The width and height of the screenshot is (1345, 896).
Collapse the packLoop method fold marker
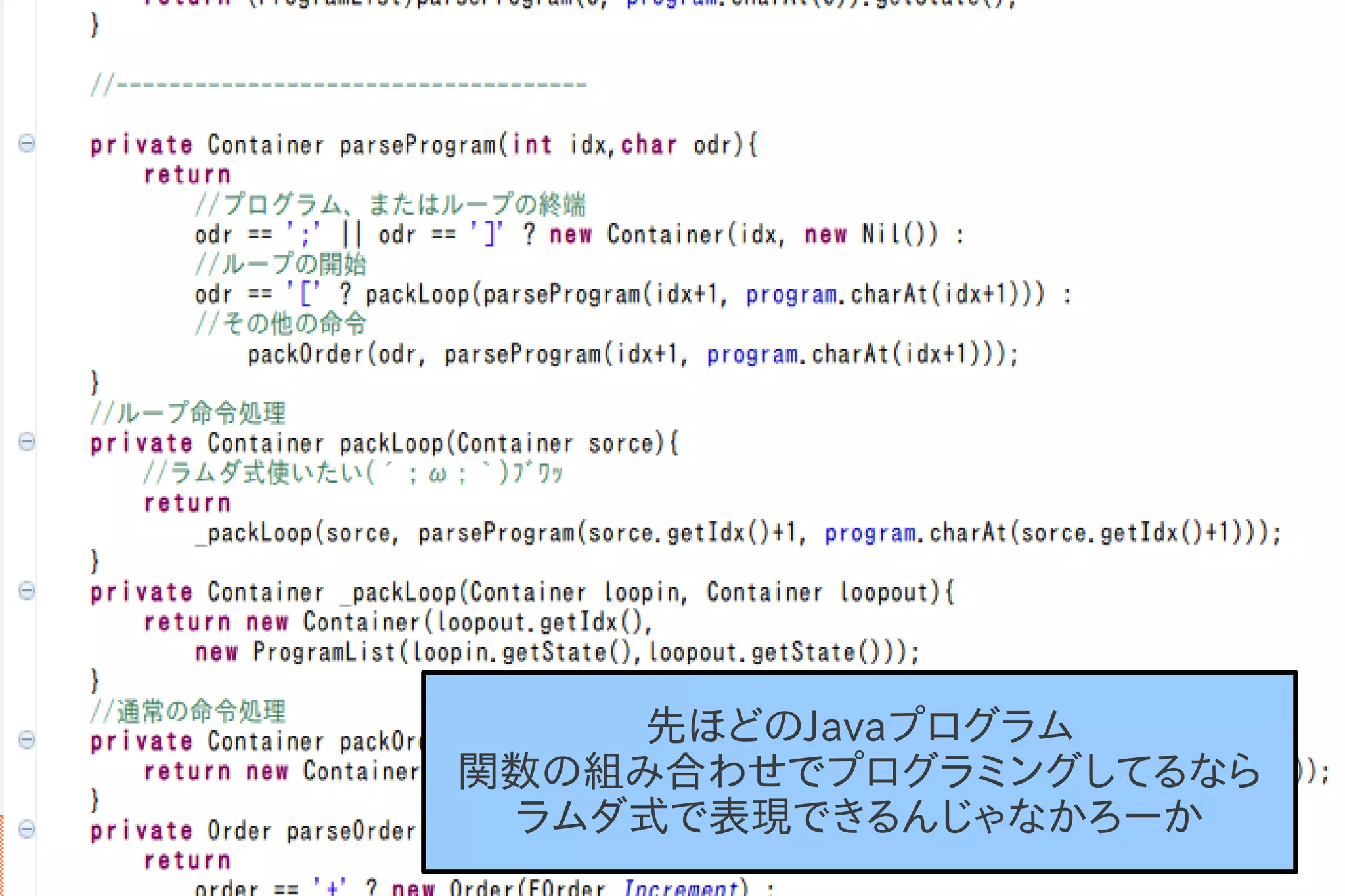(27, 442)
